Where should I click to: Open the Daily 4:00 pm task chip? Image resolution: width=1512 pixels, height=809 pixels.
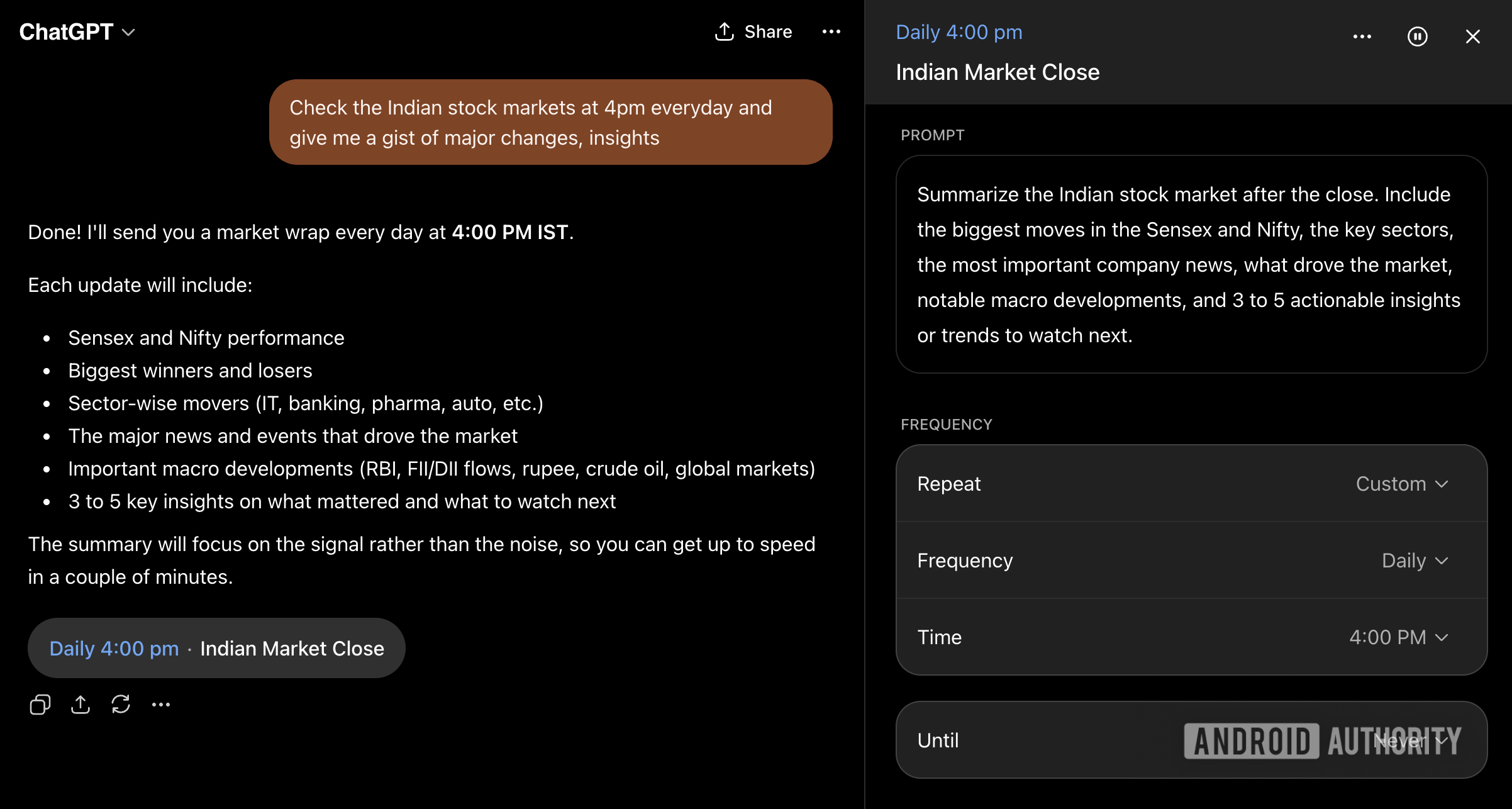tap(216, 648)
